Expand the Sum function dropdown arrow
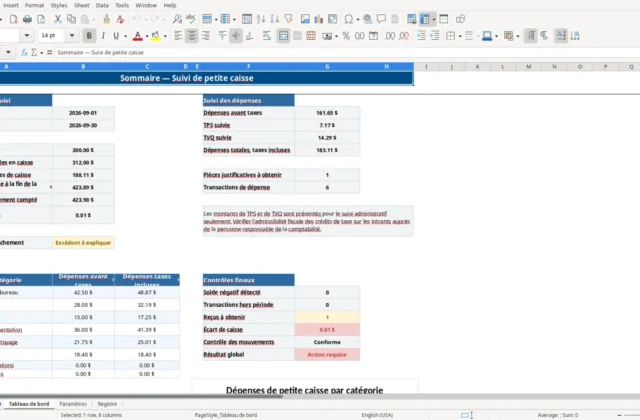Image resolution: width=640 pixels, height=420 pixels. (42, 52)
